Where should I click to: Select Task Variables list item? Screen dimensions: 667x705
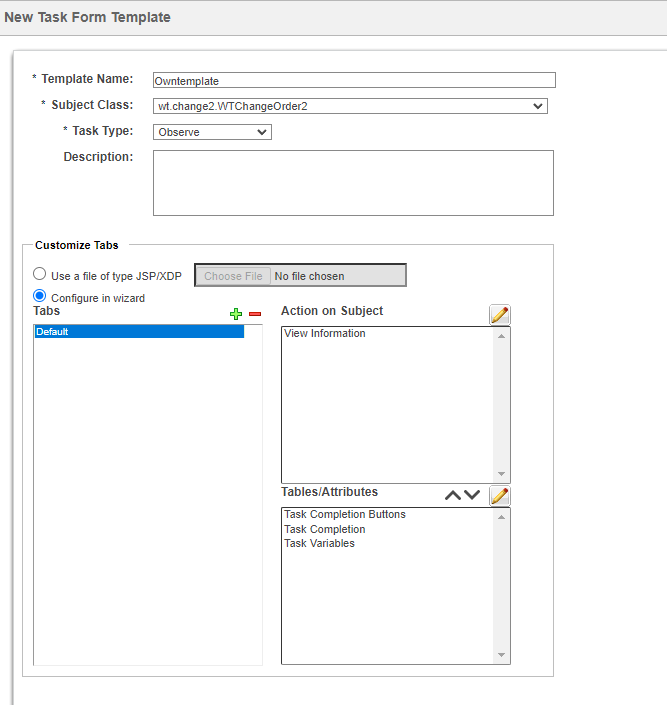click(319, 544)
